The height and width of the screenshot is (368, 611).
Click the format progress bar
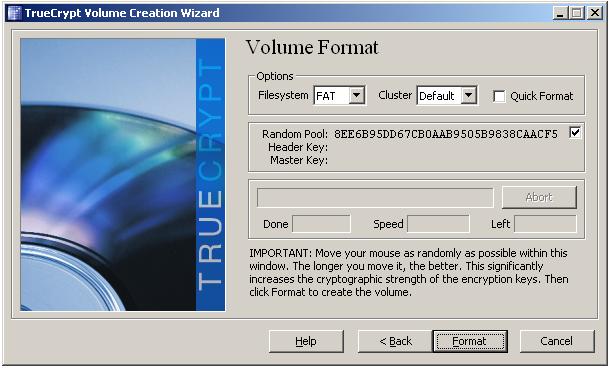375,198
